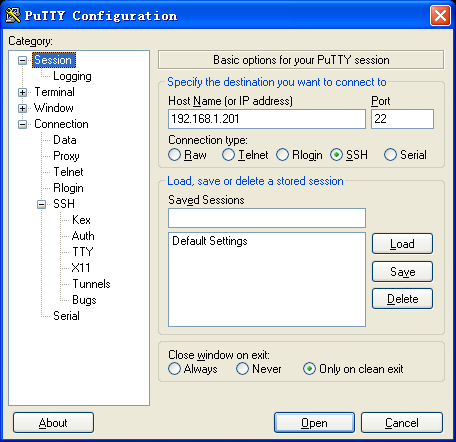Viewport: 456px width, 442px height.
Task: Set close window on exit to Never
Action: tap(242, 369)
